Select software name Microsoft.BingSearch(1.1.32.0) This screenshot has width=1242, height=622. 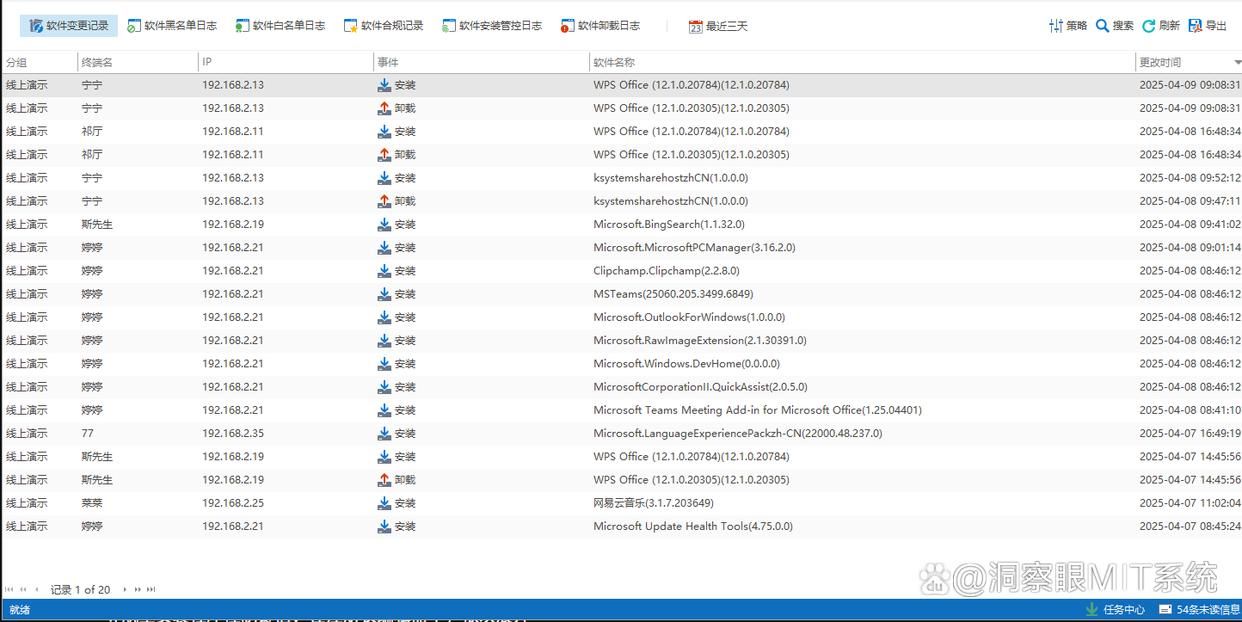(669, 225)
